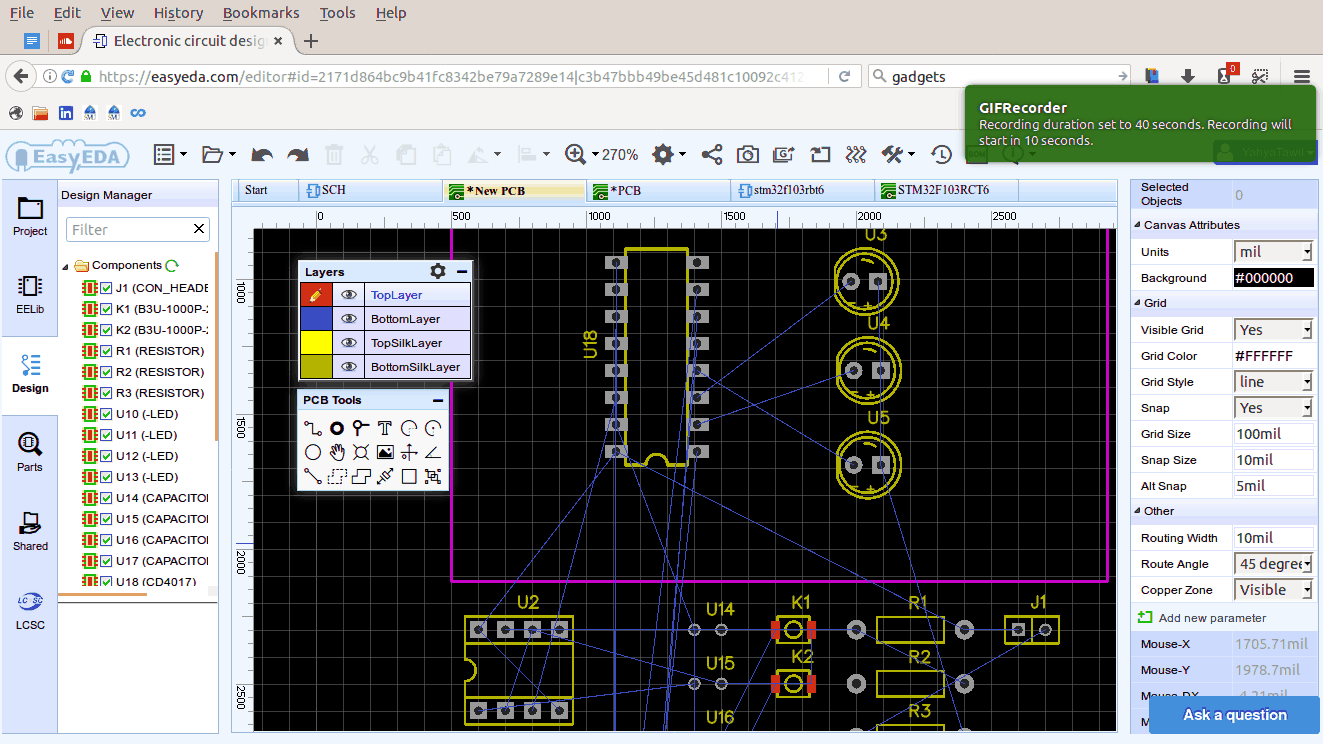This screenshot has width=1323, height=744.
Task: Toggle visibility of the BottomSilkLayer
Action: (348, 366)
